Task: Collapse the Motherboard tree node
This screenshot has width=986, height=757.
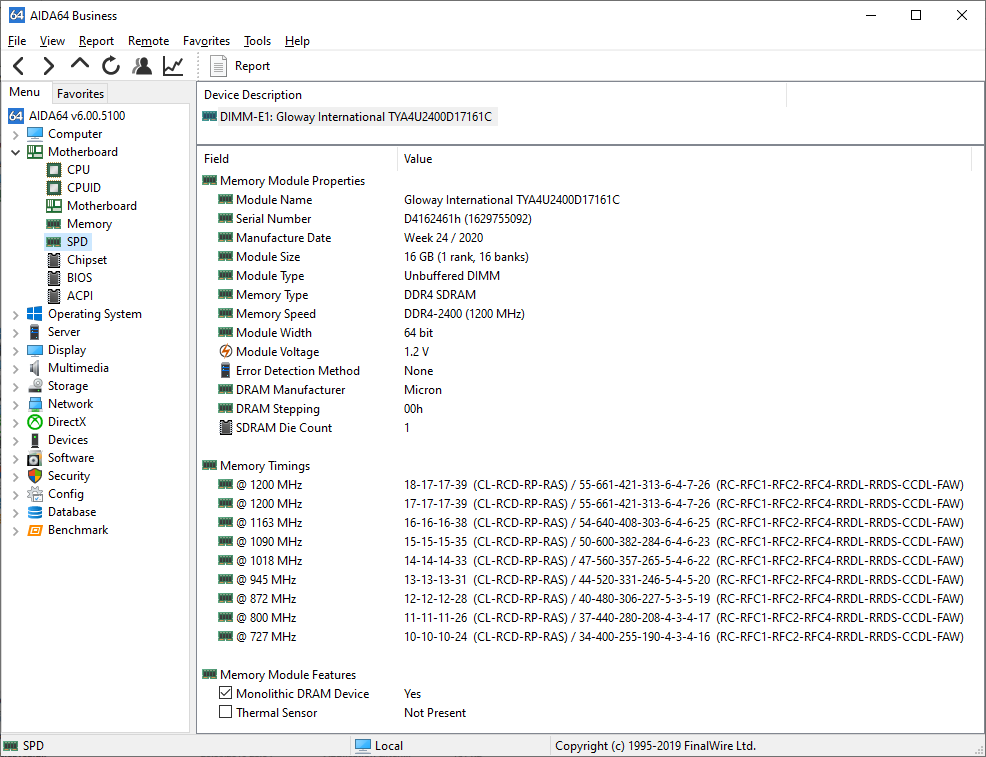Action: 16,152
